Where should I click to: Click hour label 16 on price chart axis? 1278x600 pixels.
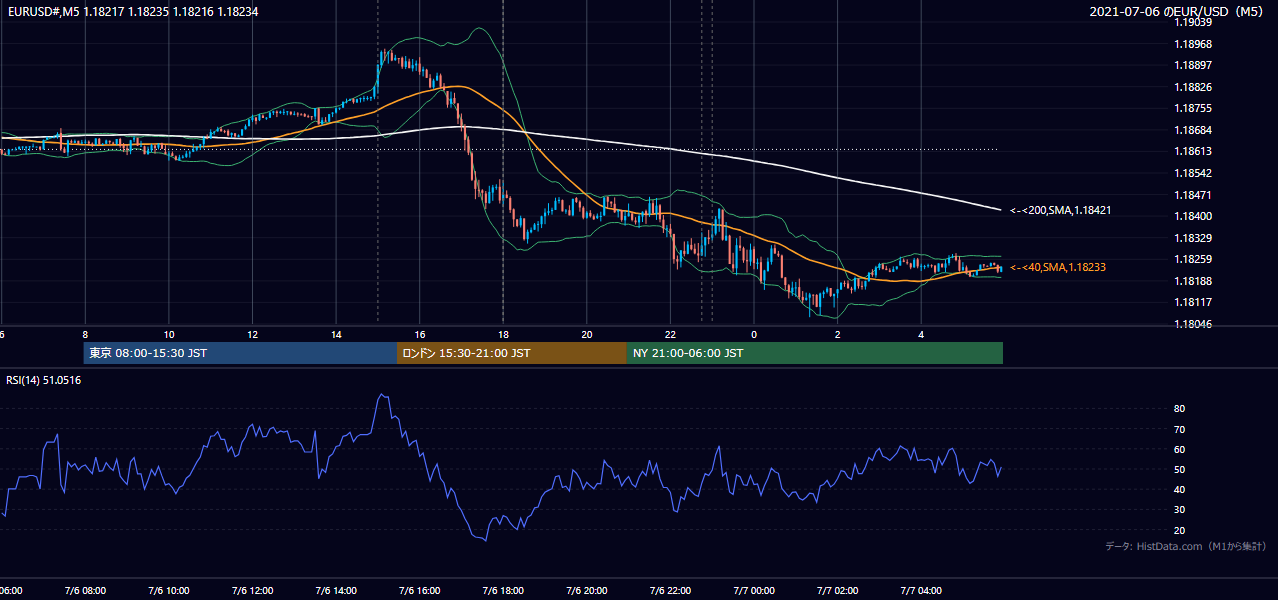tap(420, 334)
